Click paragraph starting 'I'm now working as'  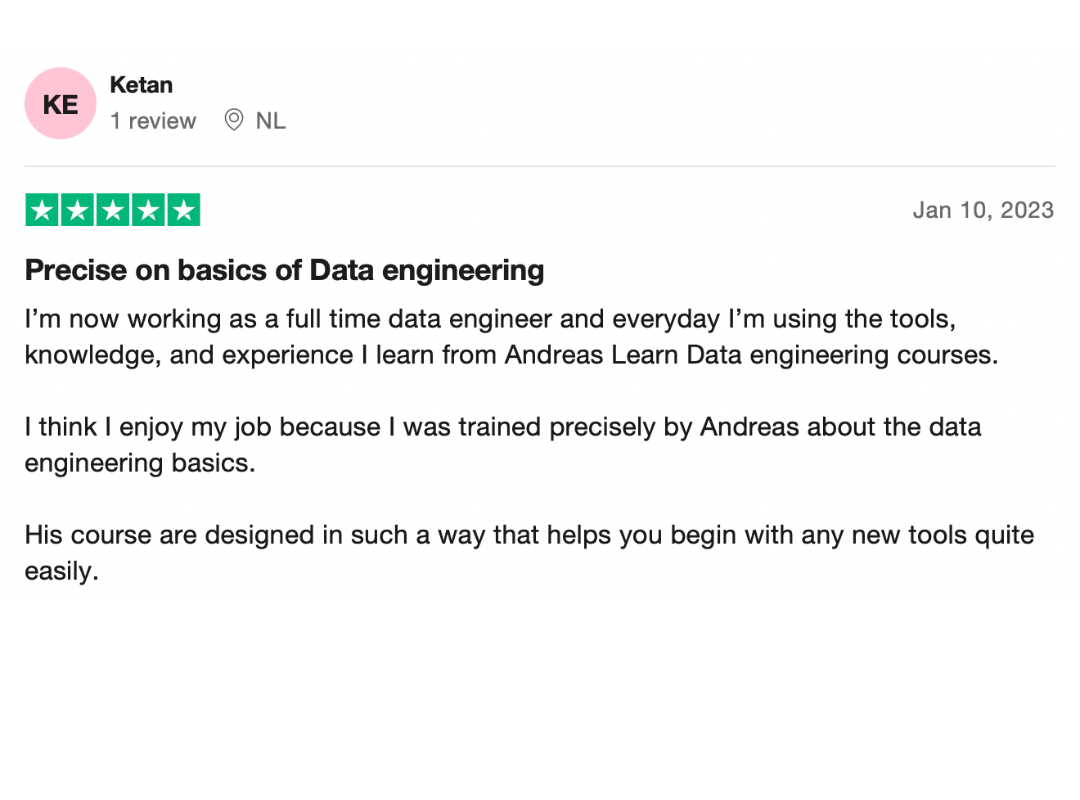(x=511, y=337)
